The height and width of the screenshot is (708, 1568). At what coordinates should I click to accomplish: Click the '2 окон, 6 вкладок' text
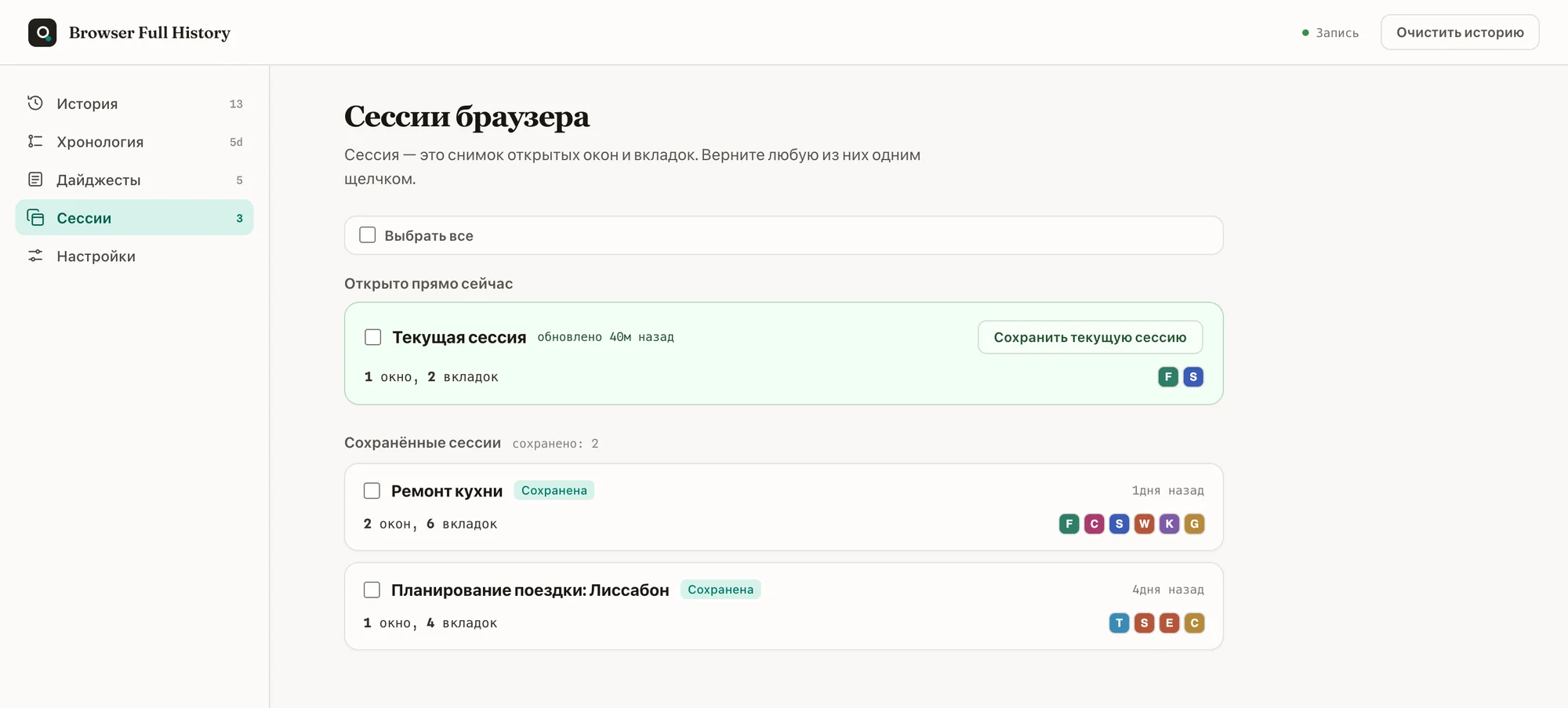point(430,524)
